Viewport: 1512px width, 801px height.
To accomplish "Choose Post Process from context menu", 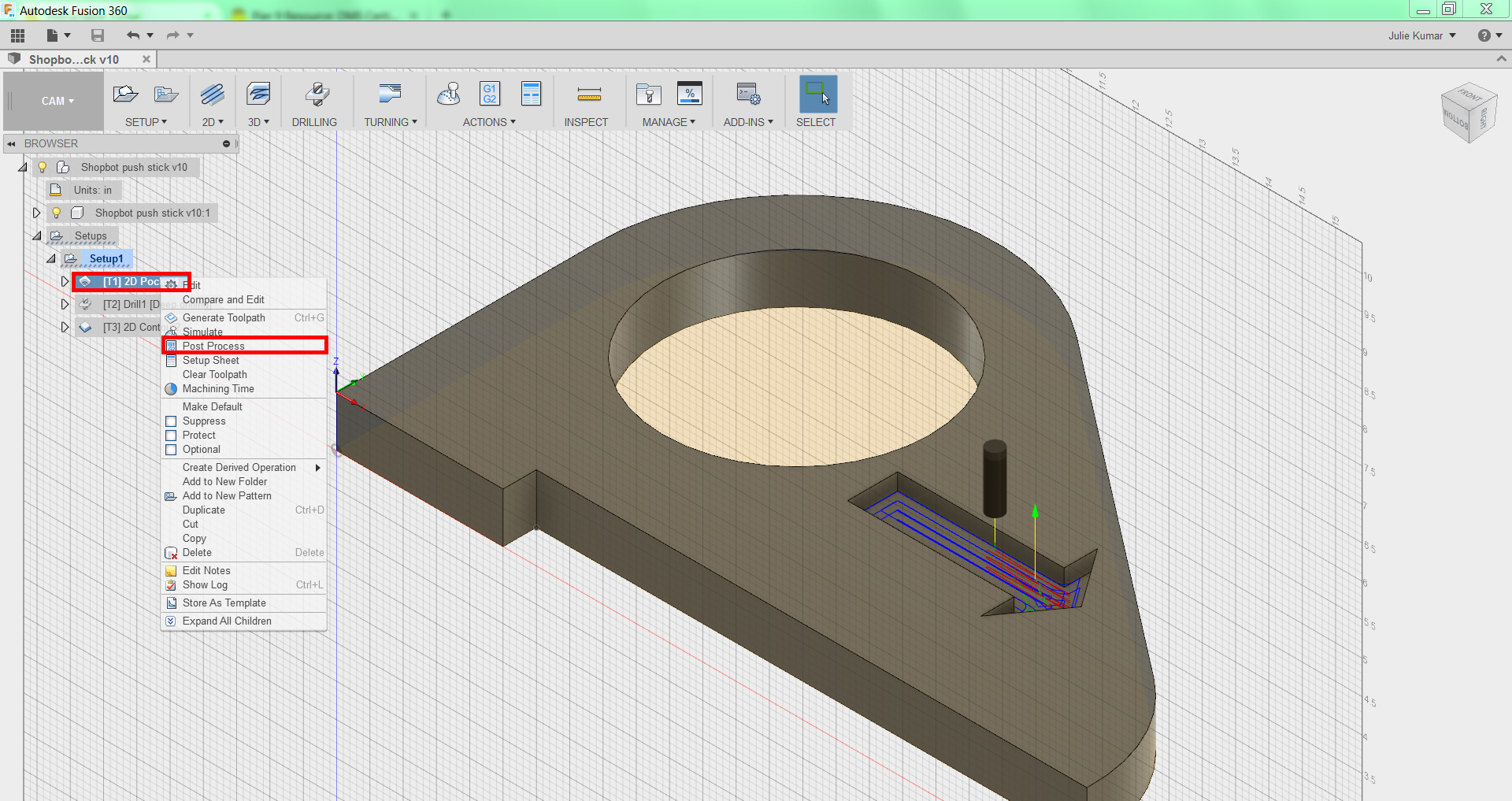I will 213,346.
